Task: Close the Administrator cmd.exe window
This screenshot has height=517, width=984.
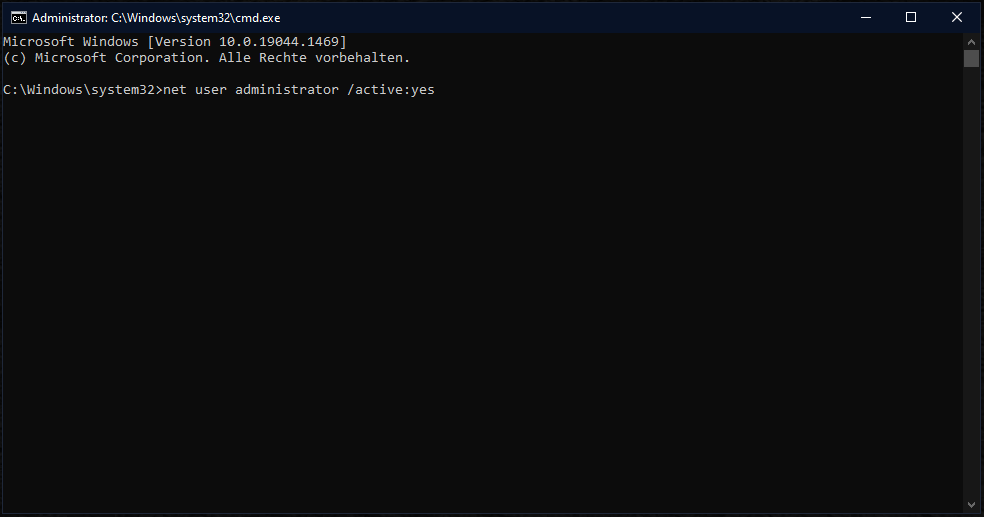Action: point(957,17)
